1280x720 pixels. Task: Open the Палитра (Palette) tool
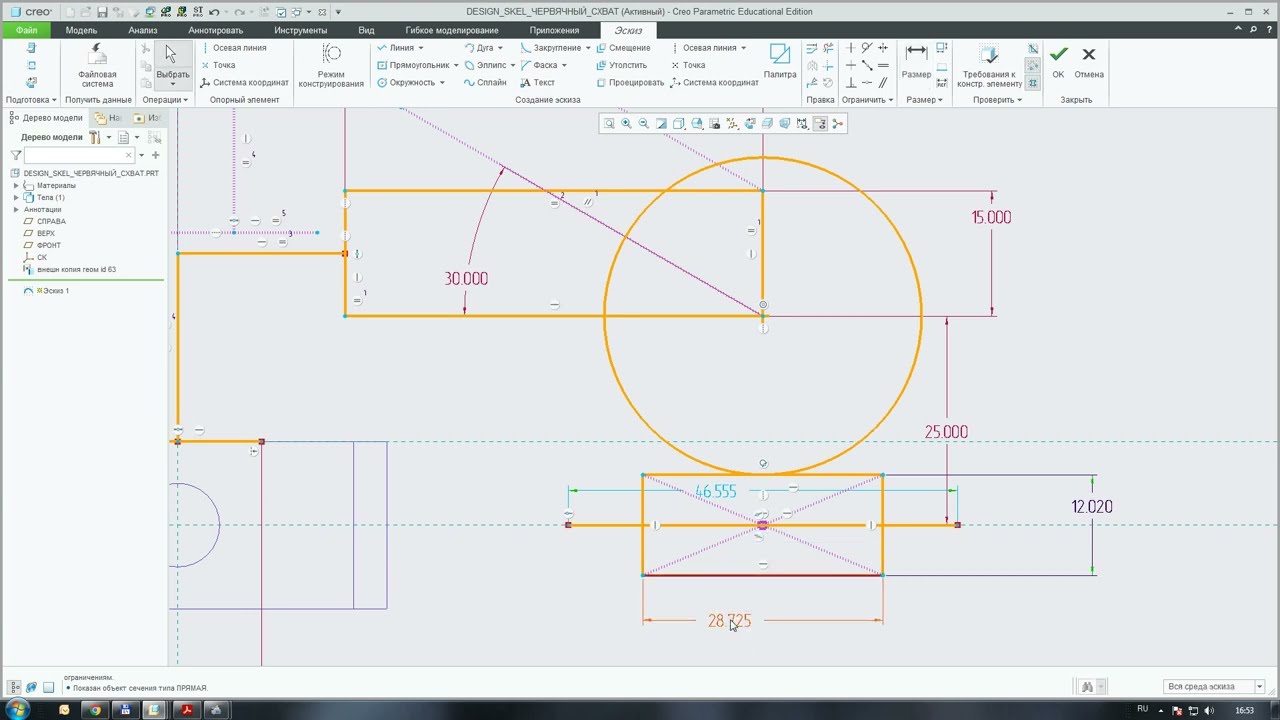780,61
